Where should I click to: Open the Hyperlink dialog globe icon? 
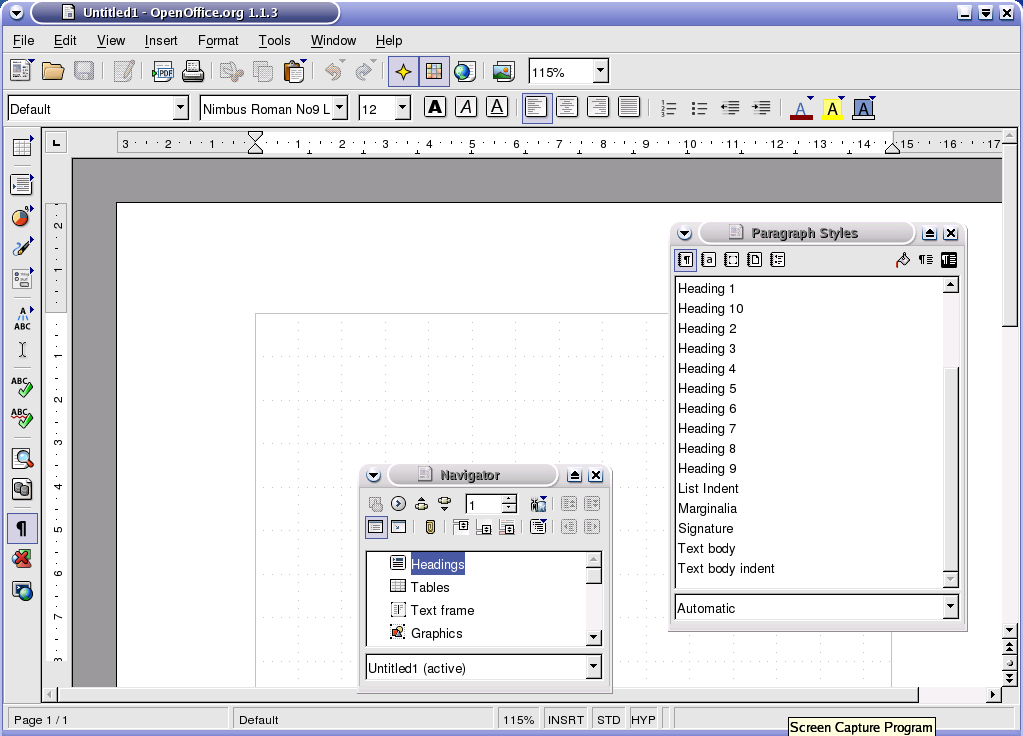pyautogui.click(x=465, y=71)
